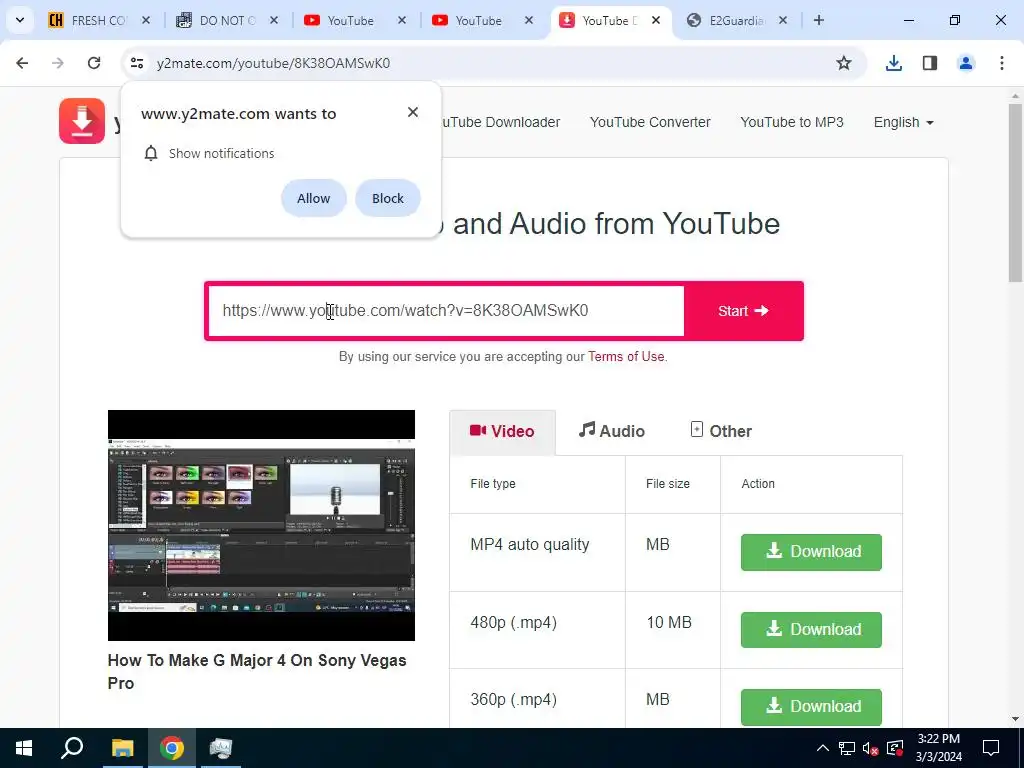Open the Windows notification center
This screenshot has height=768, width=1024.
pos(991,748)
